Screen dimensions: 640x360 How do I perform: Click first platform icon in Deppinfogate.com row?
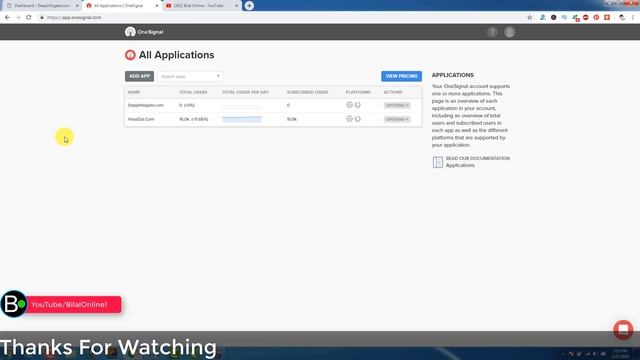(x=349, y=105)
